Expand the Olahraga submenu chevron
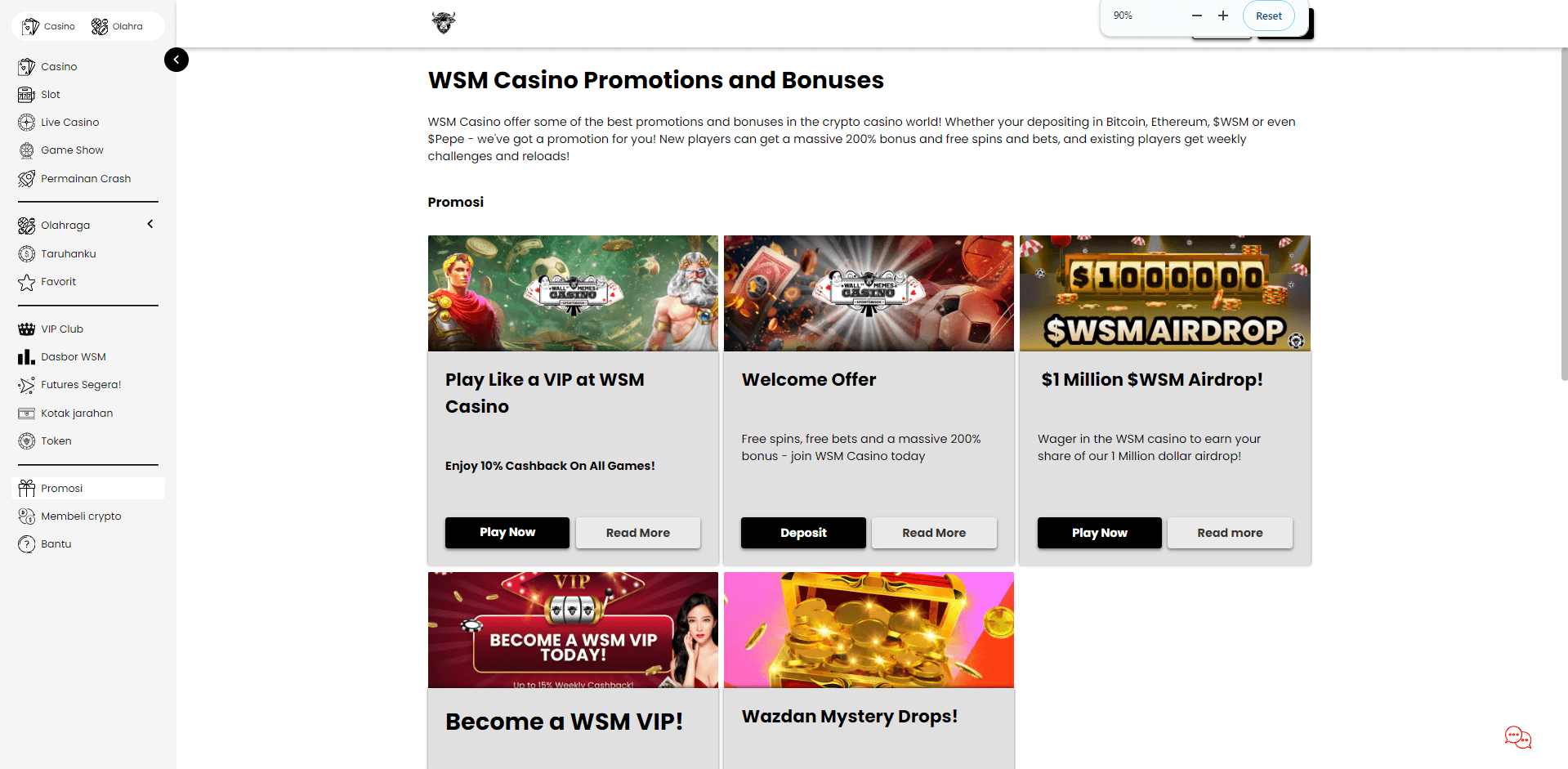 150,224
